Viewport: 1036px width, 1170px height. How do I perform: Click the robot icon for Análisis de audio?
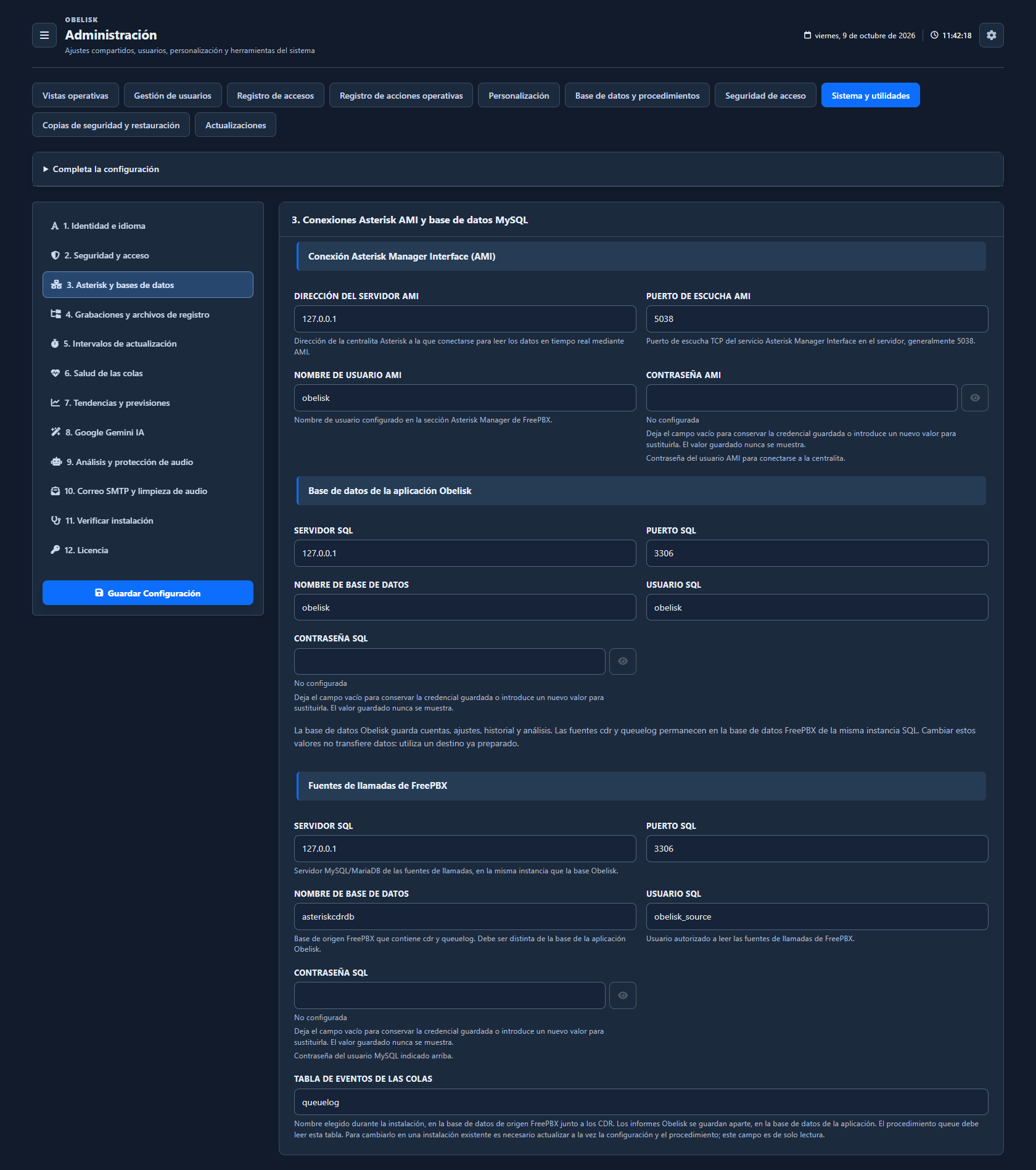pos(56,462)
